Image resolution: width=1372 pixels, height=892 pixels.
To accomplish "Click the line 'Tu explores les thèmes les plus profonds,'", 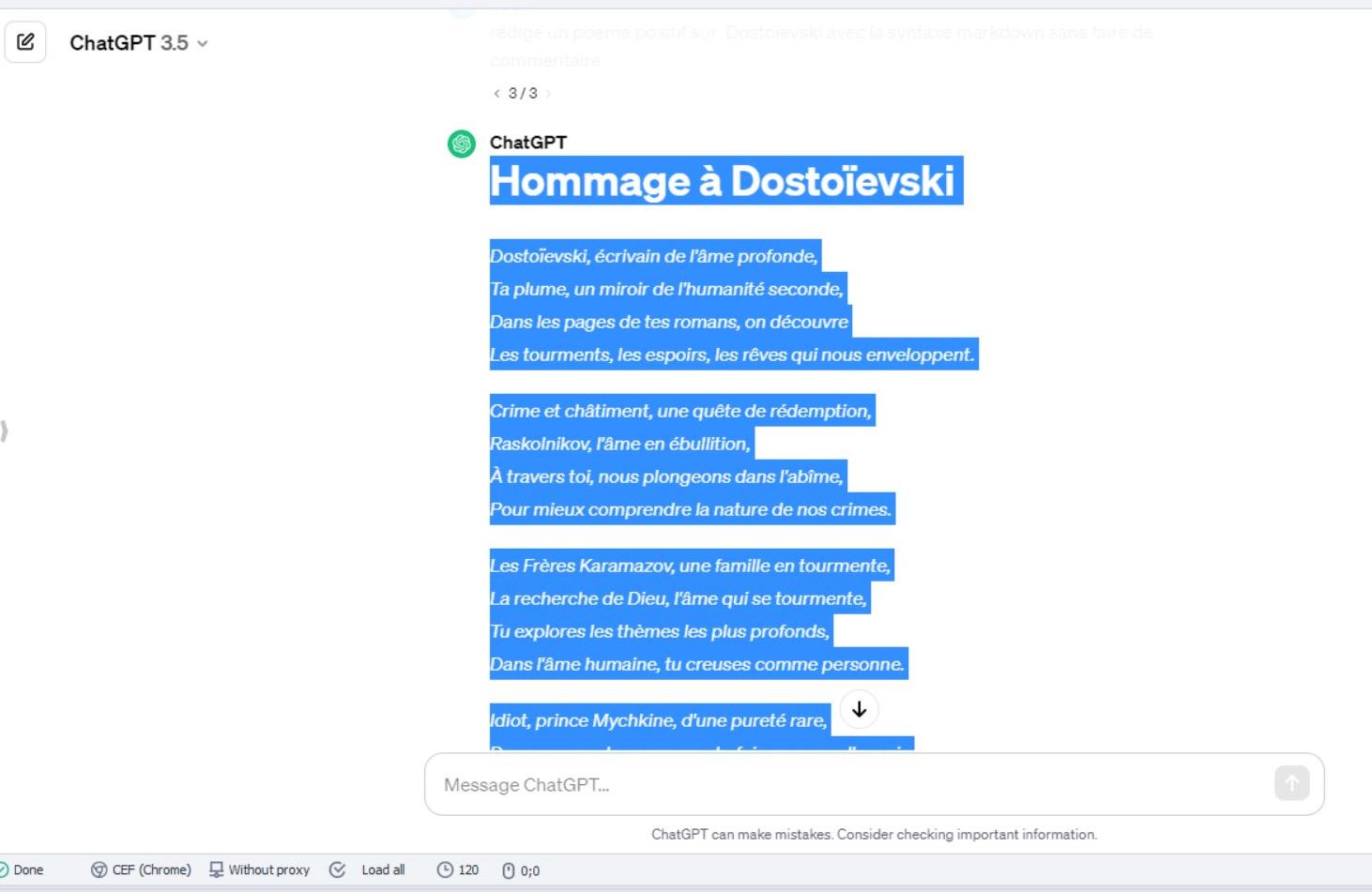I will pyautogui.click(x=660, y=631).
